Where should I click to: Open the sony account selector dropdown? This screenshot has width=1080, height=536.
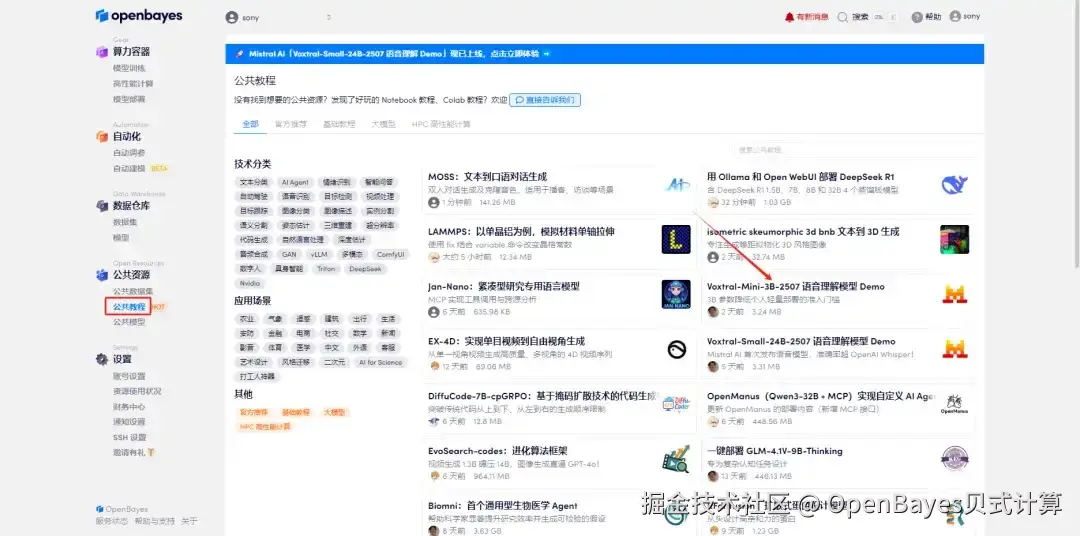(x=279, y=17)
